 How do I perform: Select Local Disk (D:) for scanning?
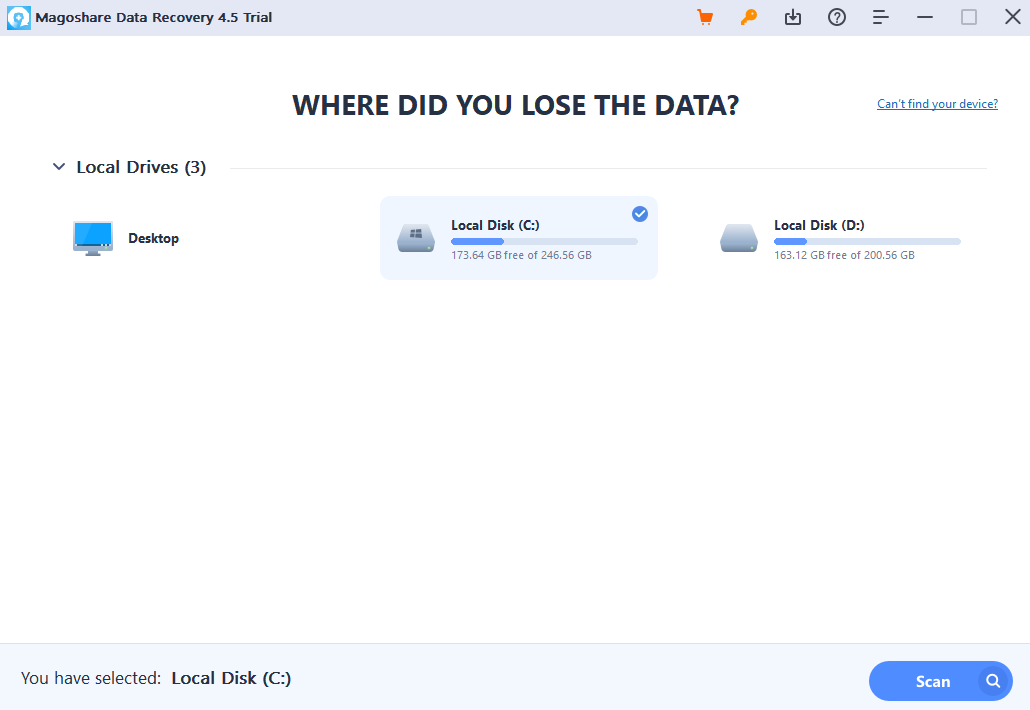tap(841, 238)
